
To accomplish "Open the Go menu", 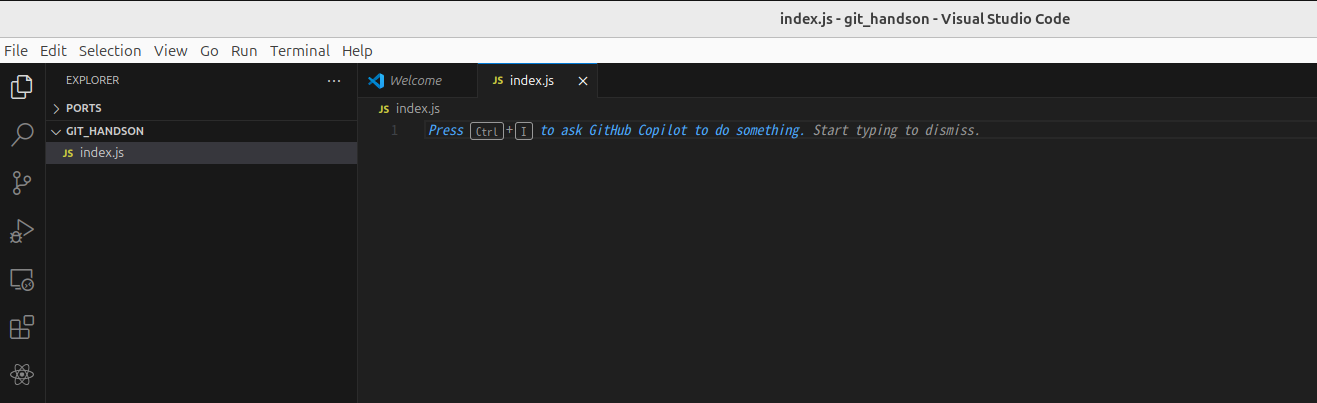I will click(209, 51).
